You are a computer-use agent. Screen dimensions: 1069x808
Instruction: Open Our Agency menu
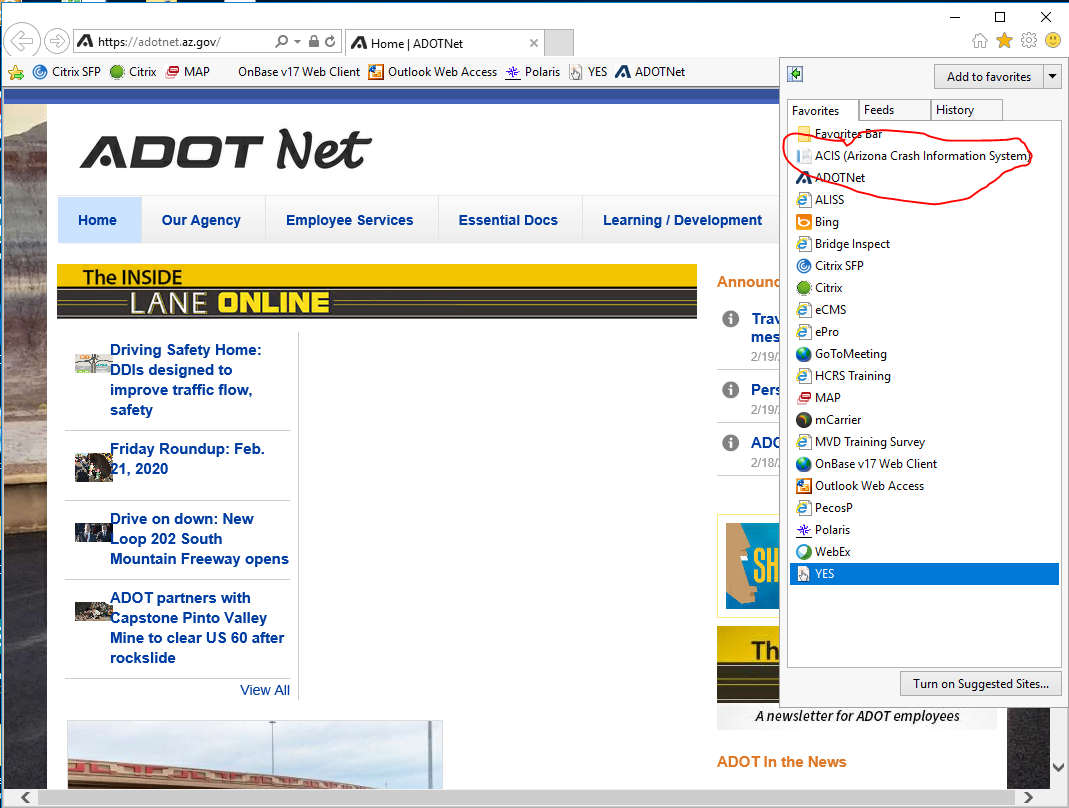click(201, 220)
